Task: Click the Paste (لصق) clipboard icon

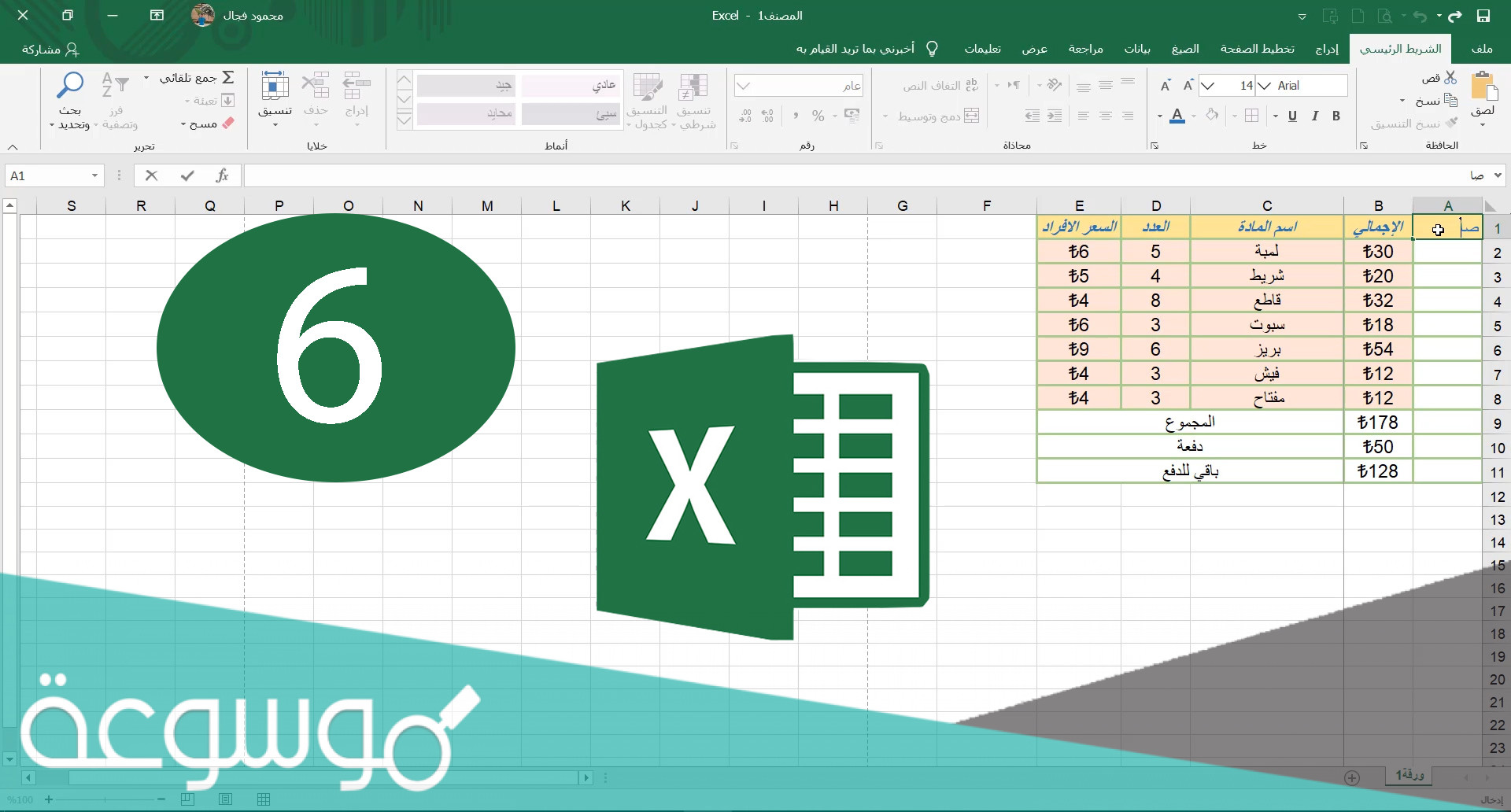Action: 1483,88
